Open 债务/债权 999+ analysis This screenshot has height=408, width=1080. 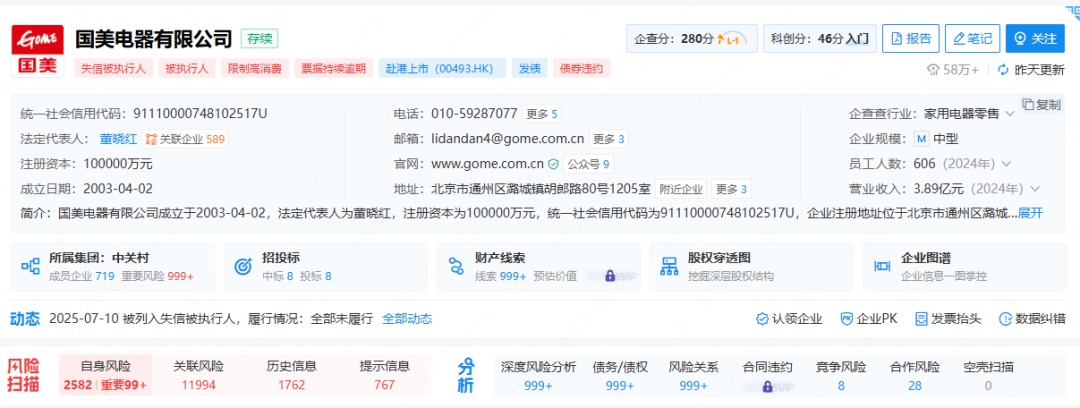click(x=620, y=376)
